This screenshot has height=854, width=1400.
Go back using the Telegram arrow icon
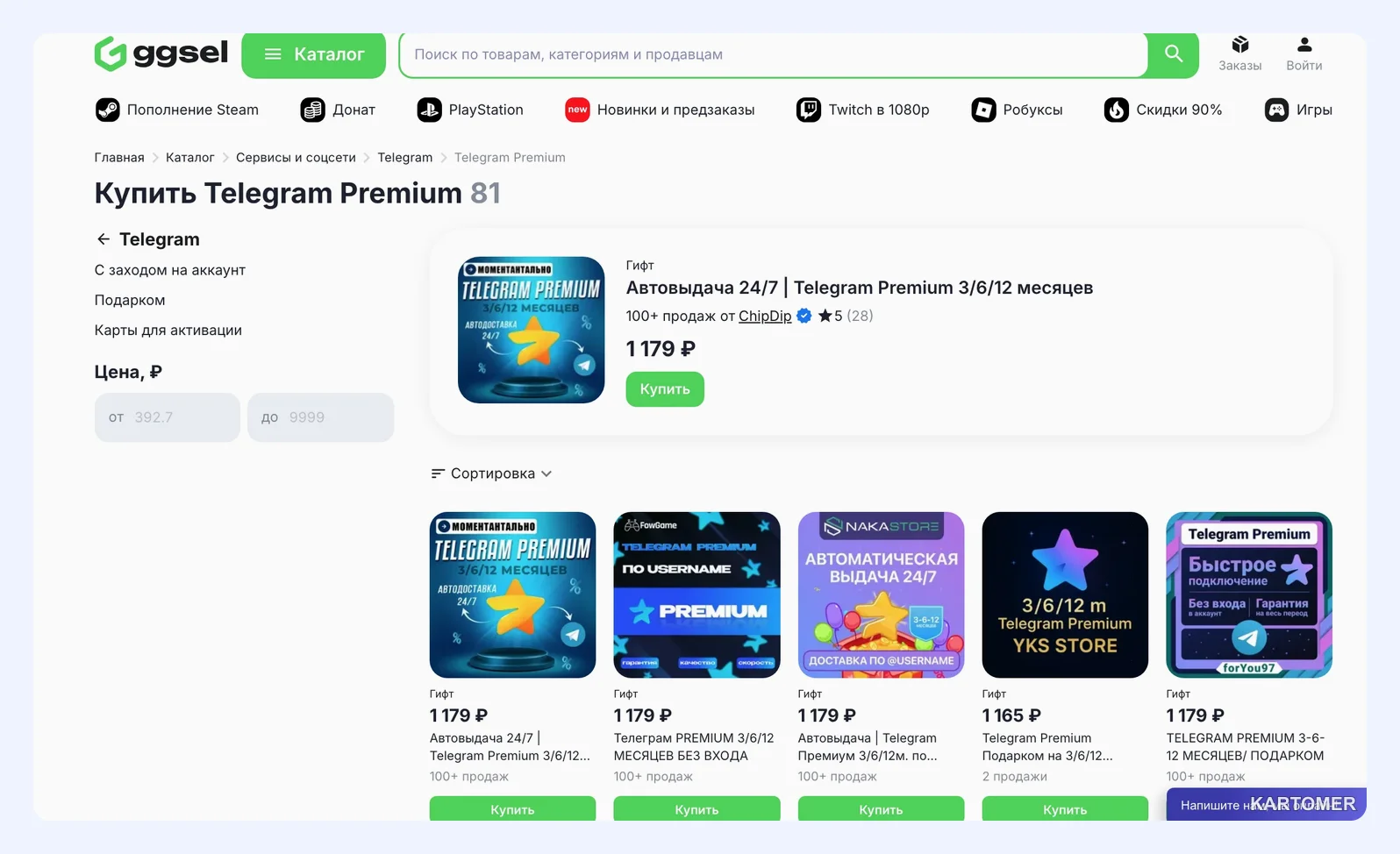point(104,239)
